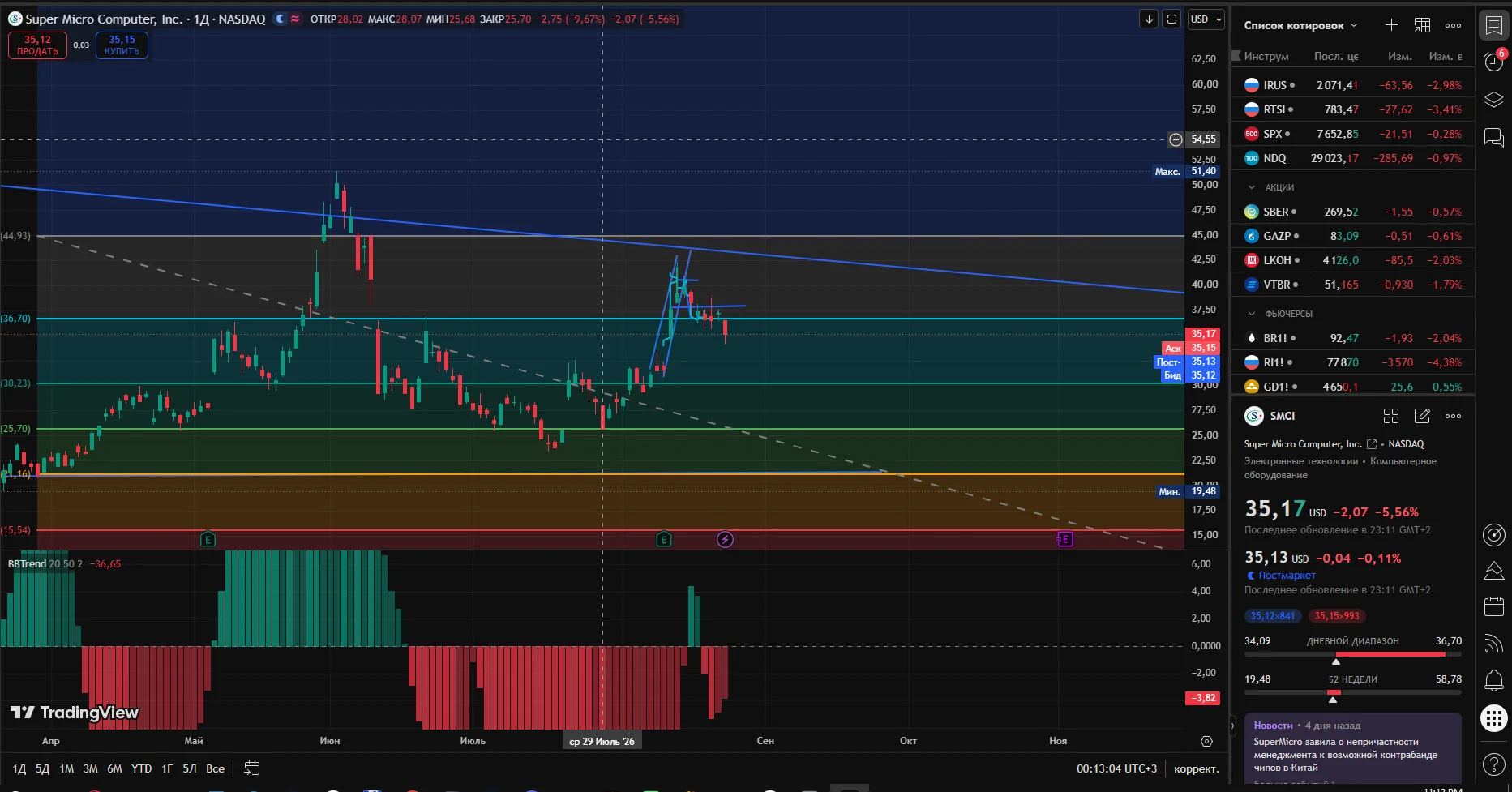The height and width of the screenshot is (792, 1512).
Task: Open the products grid dots icon
Action: (1493, 718)
